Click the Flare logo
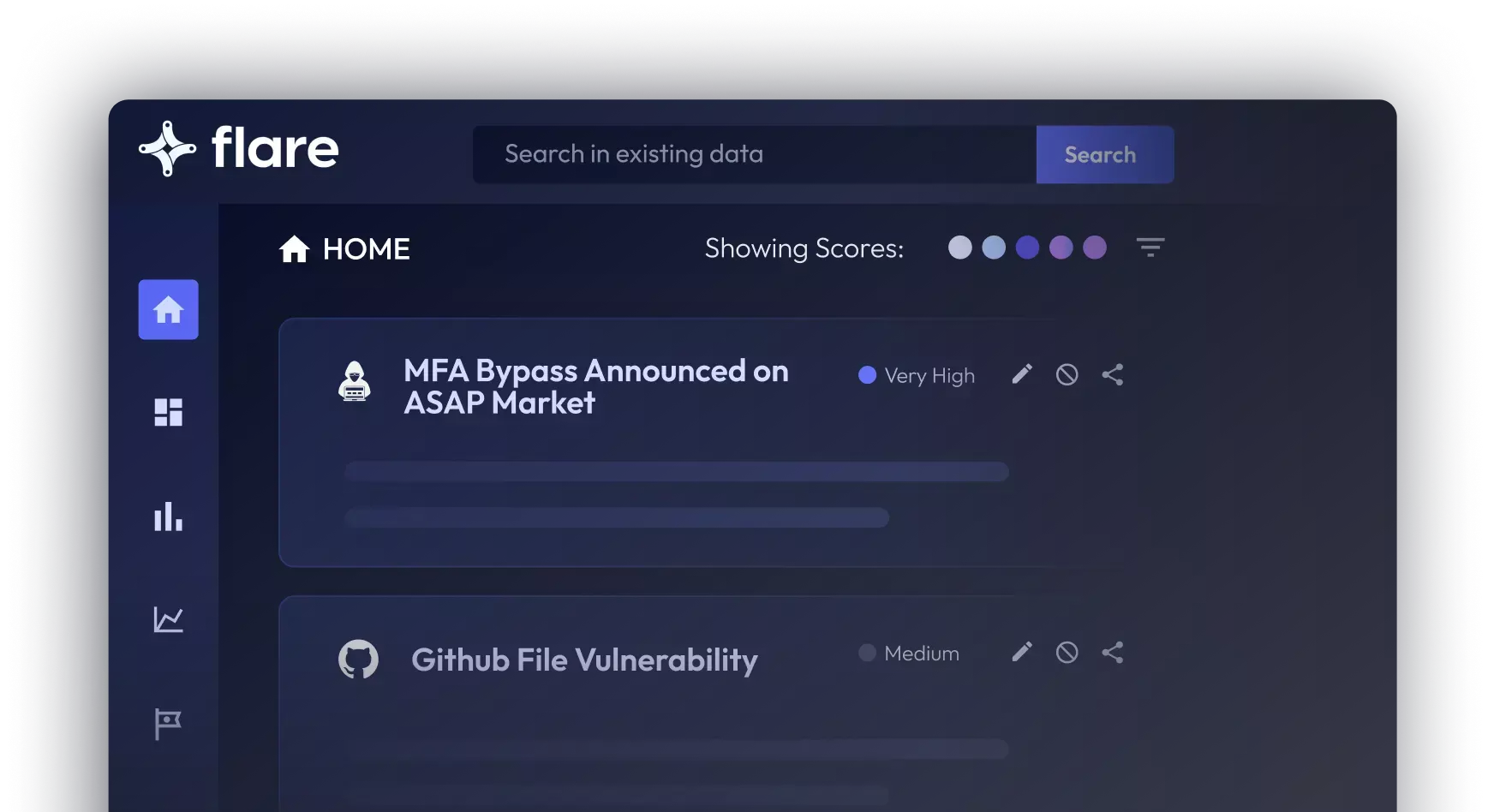The image size is (1488, 812). [239, 148]
